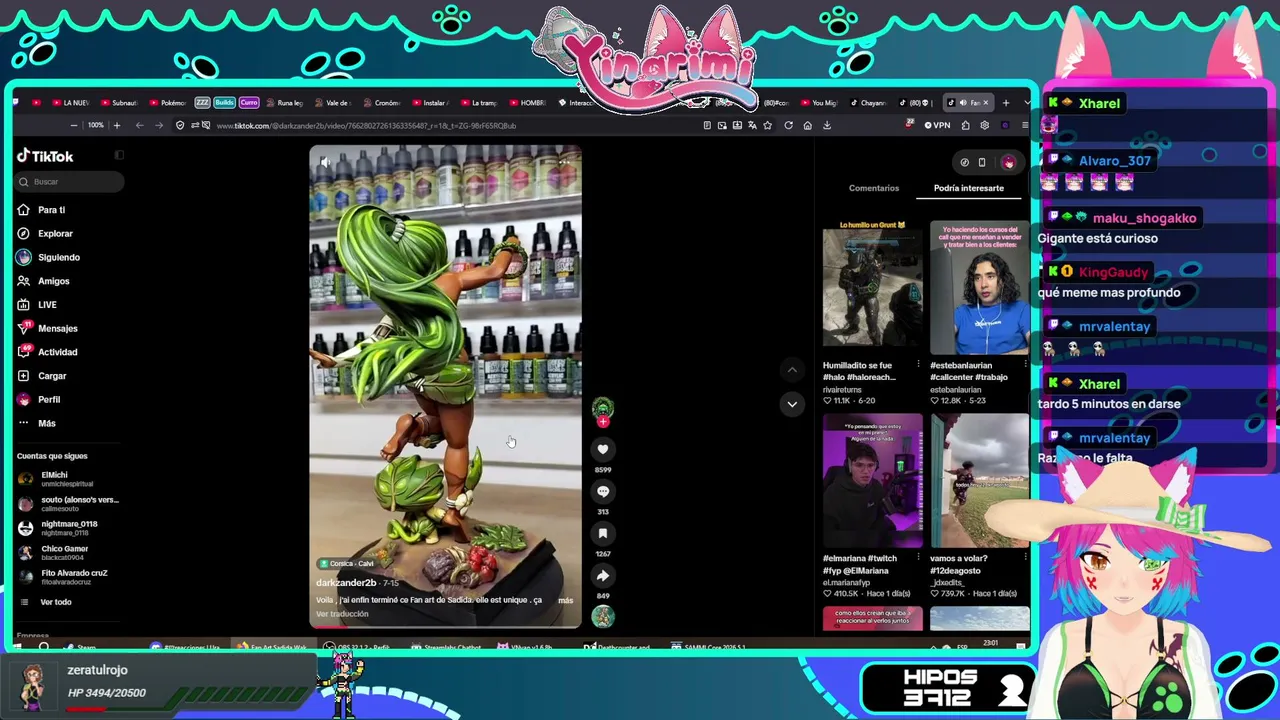The image size is (1280, 720).
Task: Open the Builds bookmark tab
Action: (x=224, y=103)
